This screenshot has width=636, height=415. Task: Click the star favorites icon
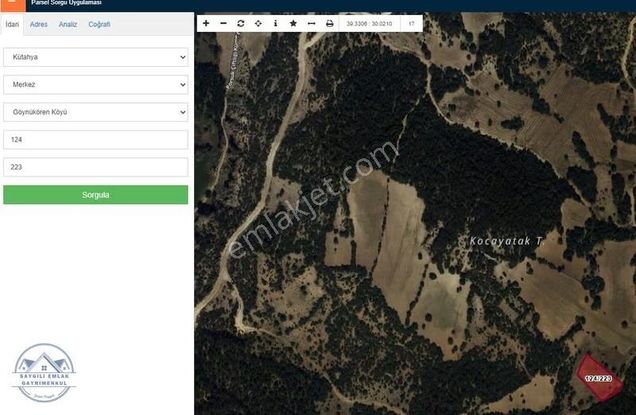tap(293, 23)
